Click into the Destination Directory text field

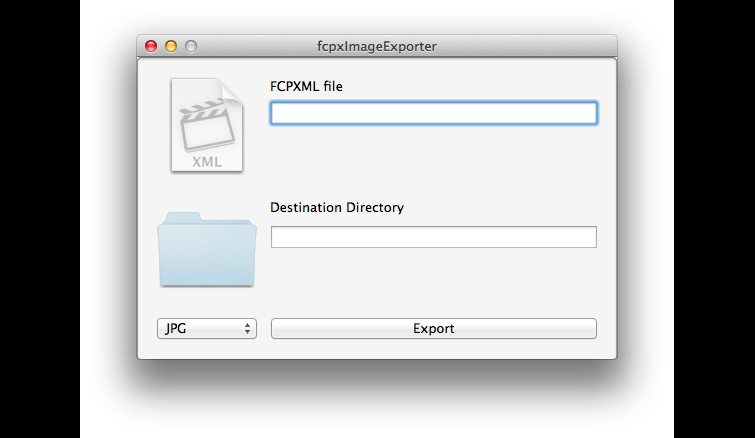[x=433, y=237]
